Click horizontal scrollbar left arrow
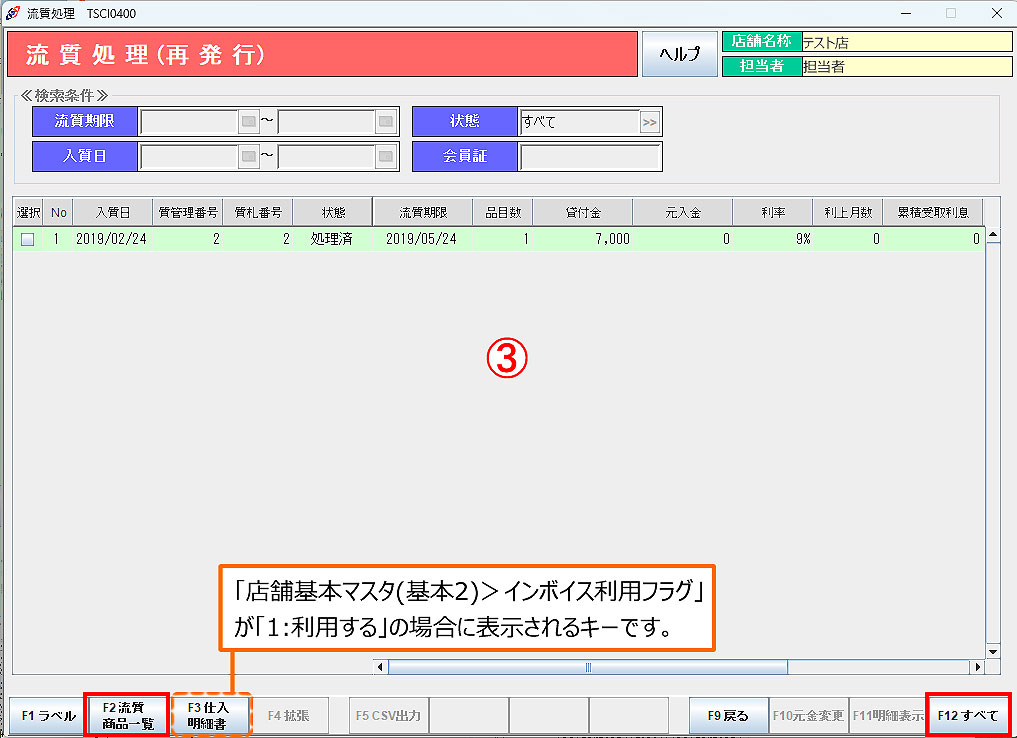The height and width of the screenshot is (738, 1017). tap(380, 667)
